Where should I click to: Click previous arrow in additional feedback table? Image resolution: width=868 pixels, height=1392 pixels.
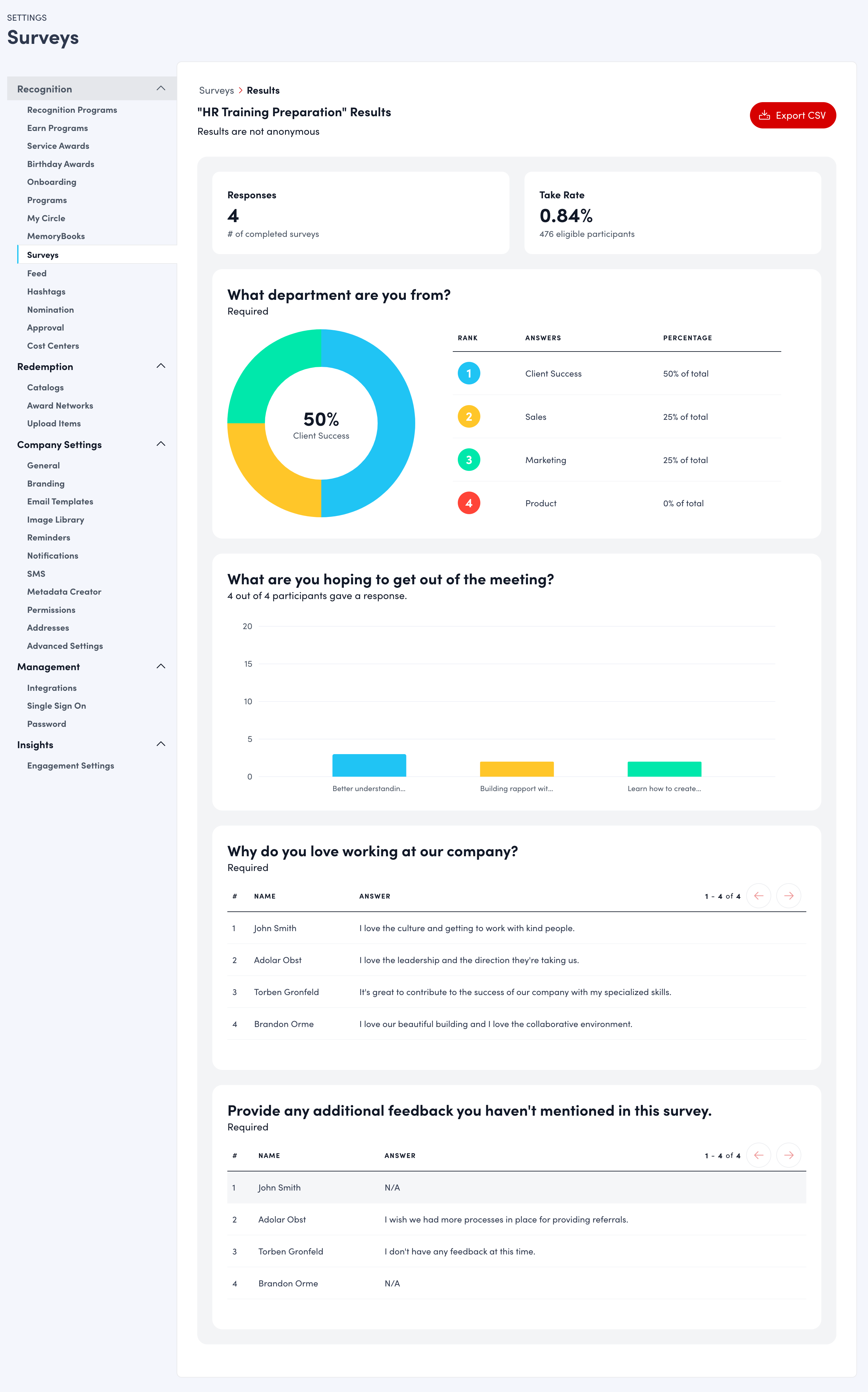tap(758, 1155)
